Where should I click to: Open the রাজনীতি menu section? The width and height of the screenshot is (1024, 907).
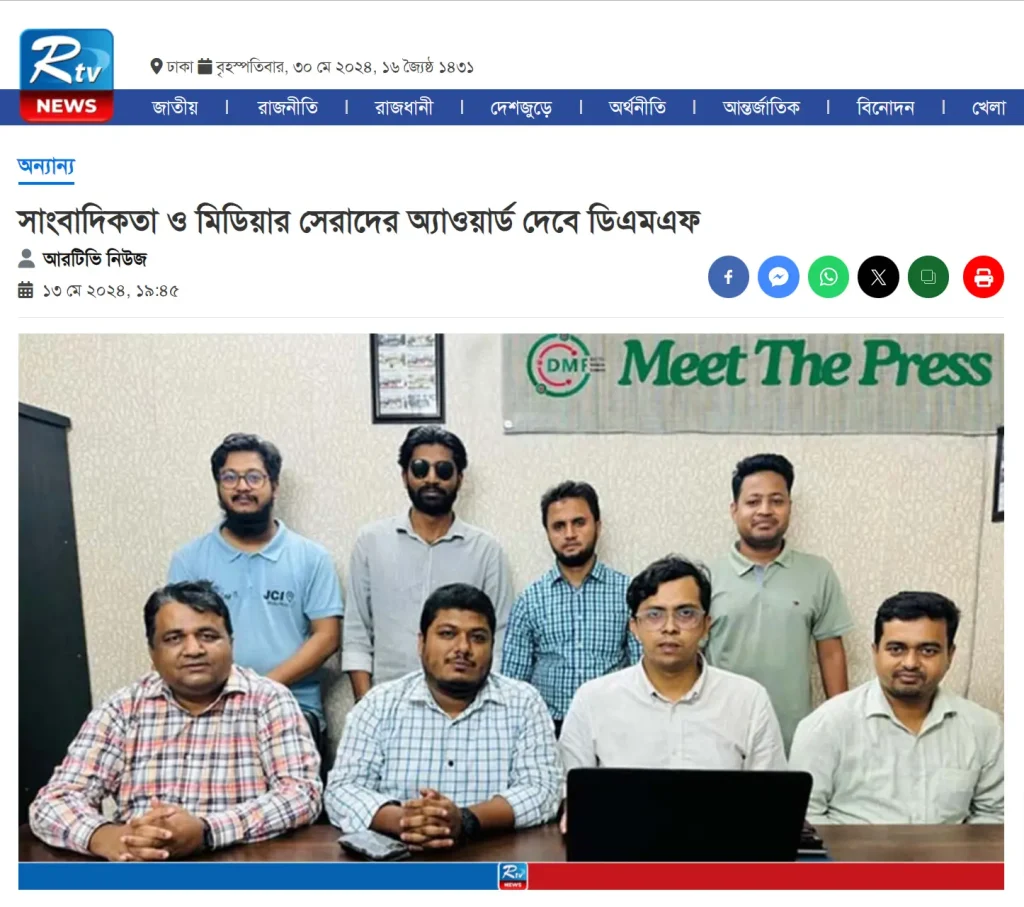pos(287,107)
